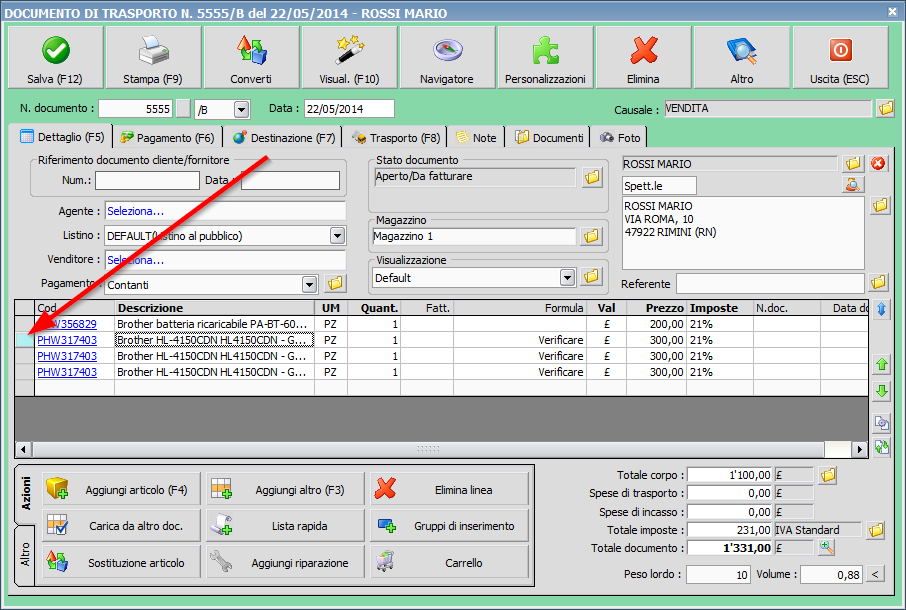906x610 pixels.
Task: Open folder icon beside Visualizzazione dropdown
Action: [x=592, y=277]
